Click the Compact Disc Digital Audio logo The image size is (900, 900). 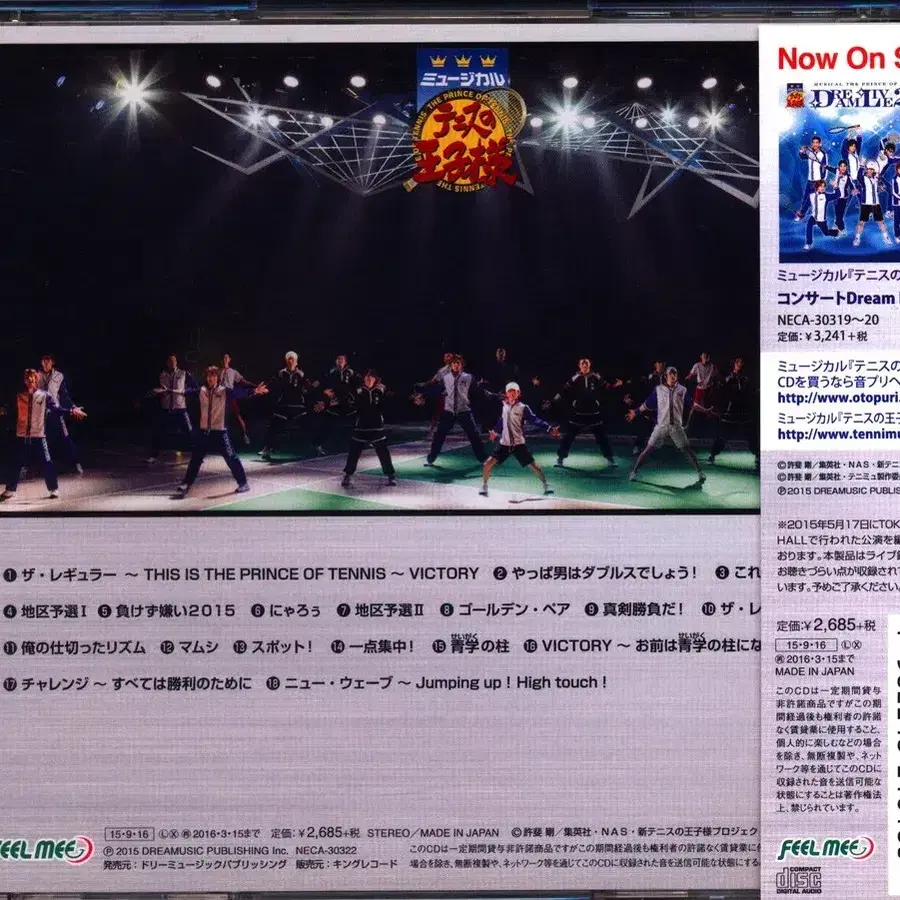pos(798,880)
